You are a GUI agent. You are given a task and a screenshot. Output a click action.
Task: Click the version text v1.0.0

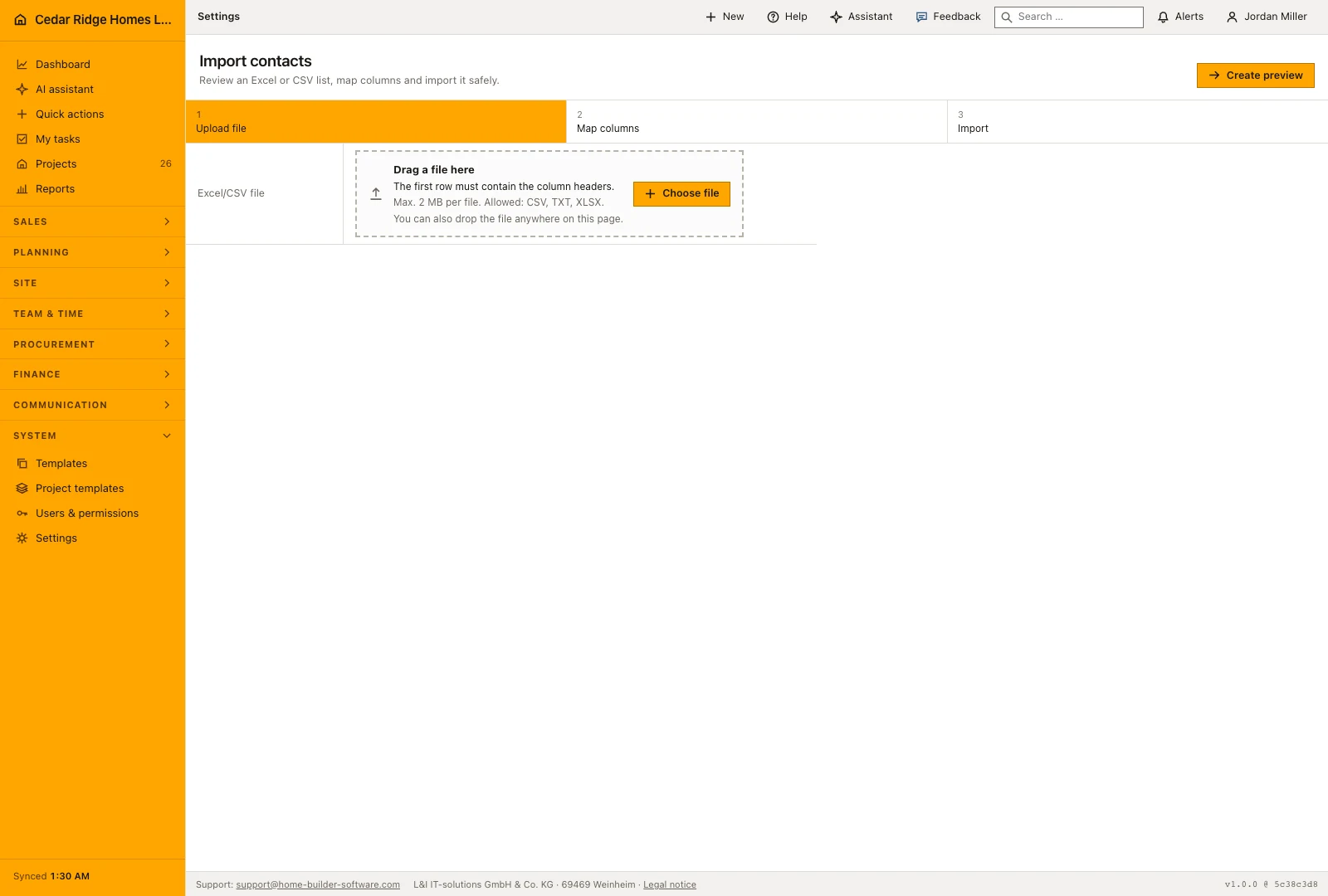tap(1241, 884)
